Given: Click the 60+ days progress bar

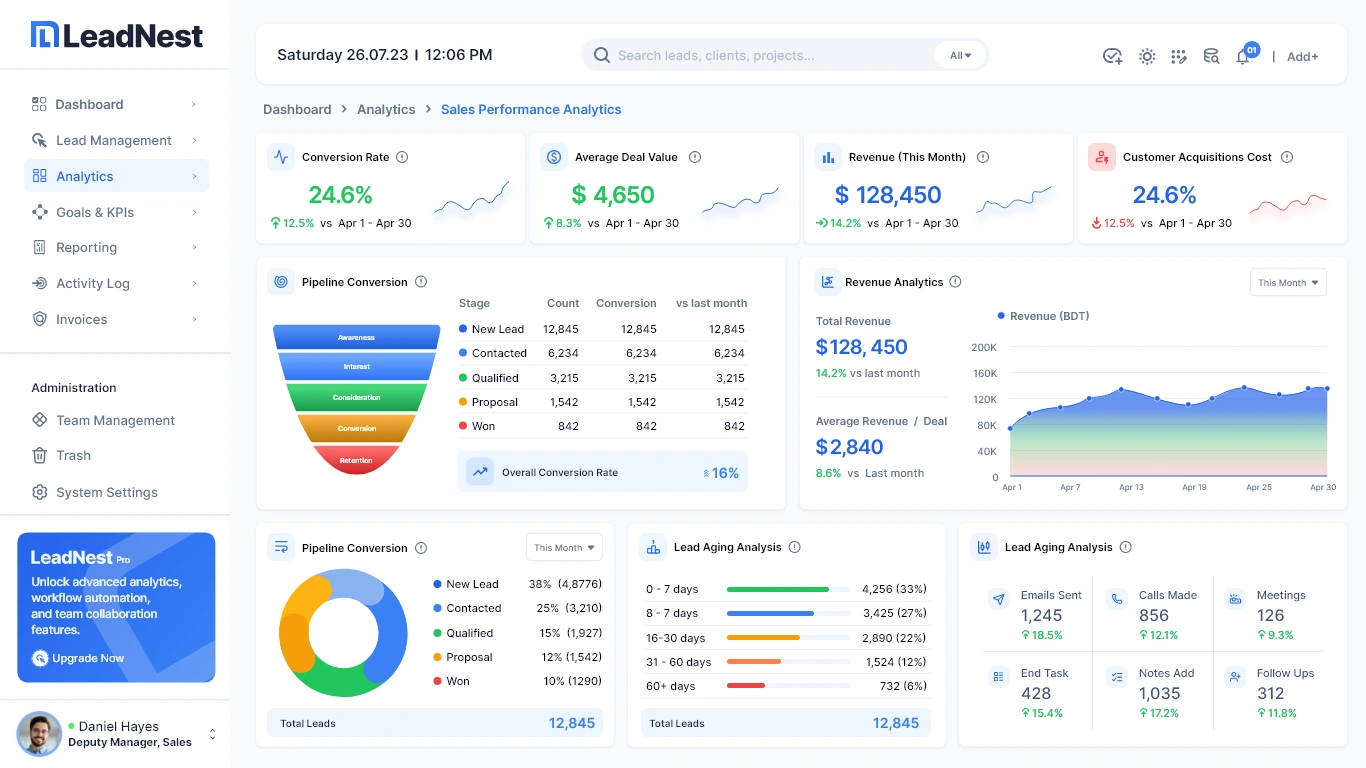Looking at the screenshot, I should pos(788,686).
